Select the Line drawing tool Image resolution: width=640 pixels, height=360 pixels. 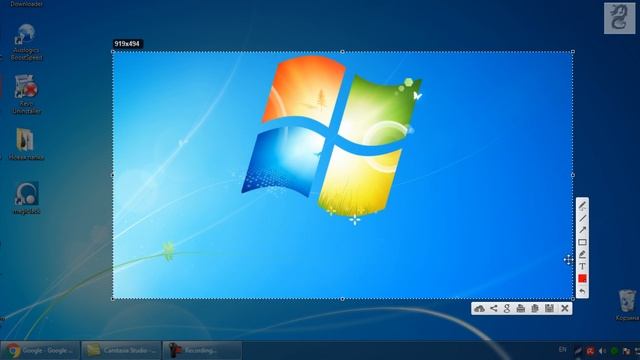(x=582, y=218)
